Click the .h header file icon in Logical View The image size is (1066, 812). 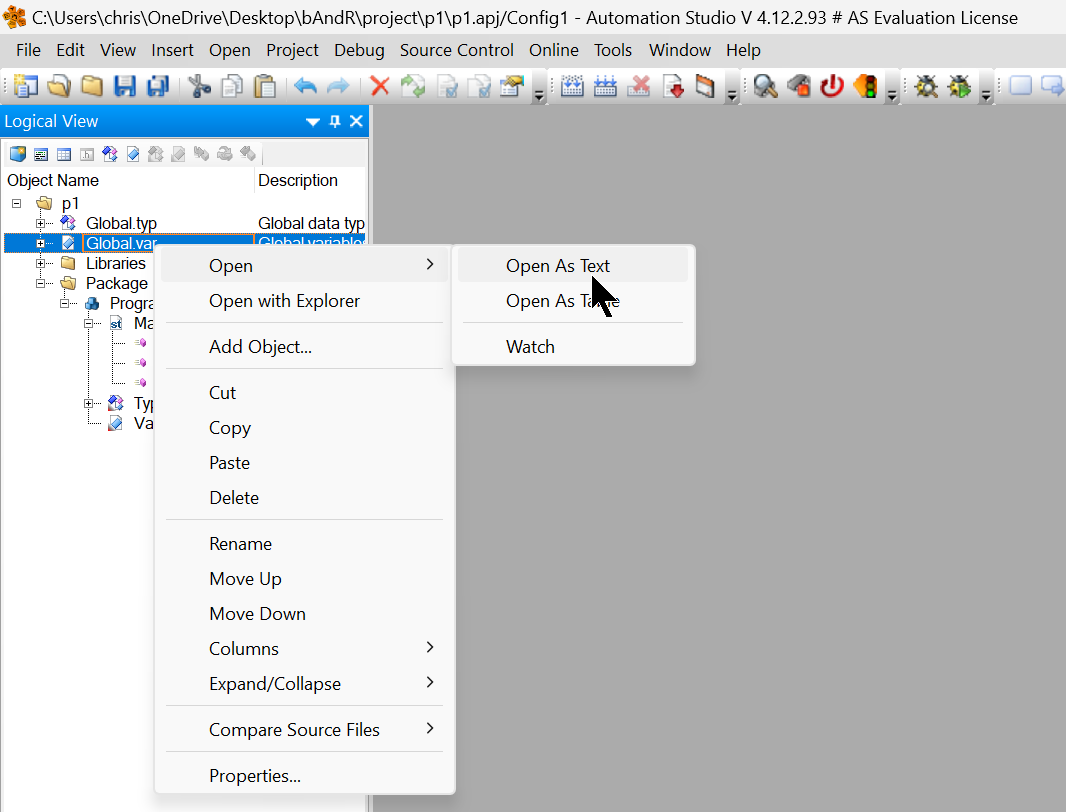tap(87, 154)
